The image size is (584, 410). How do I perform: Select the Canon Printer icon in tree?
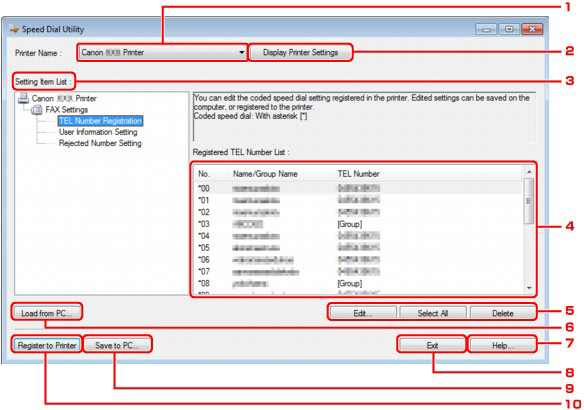click(23, 98)
